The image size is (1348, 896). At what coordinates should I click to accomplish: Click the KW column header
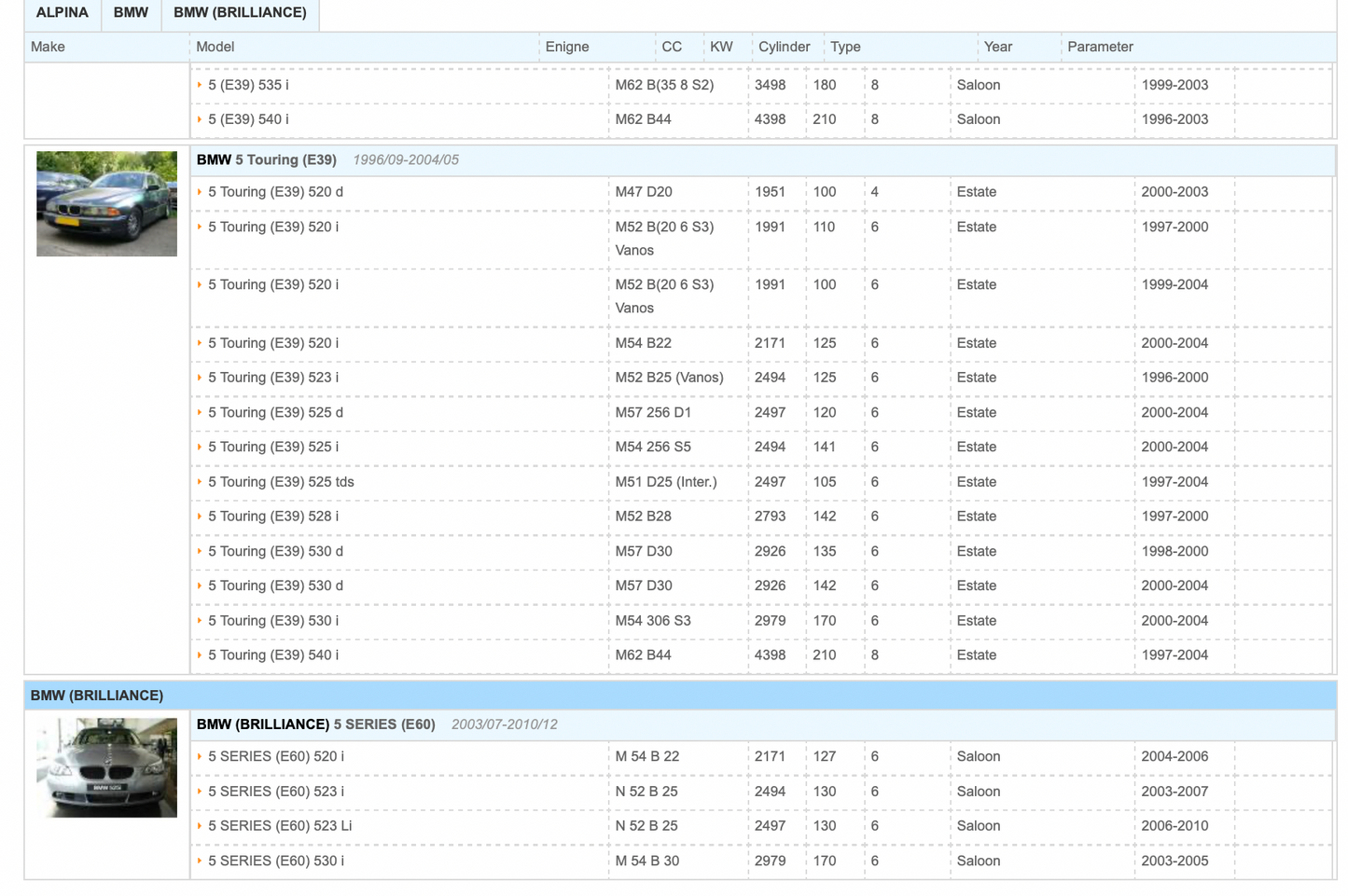click(721, 47)
